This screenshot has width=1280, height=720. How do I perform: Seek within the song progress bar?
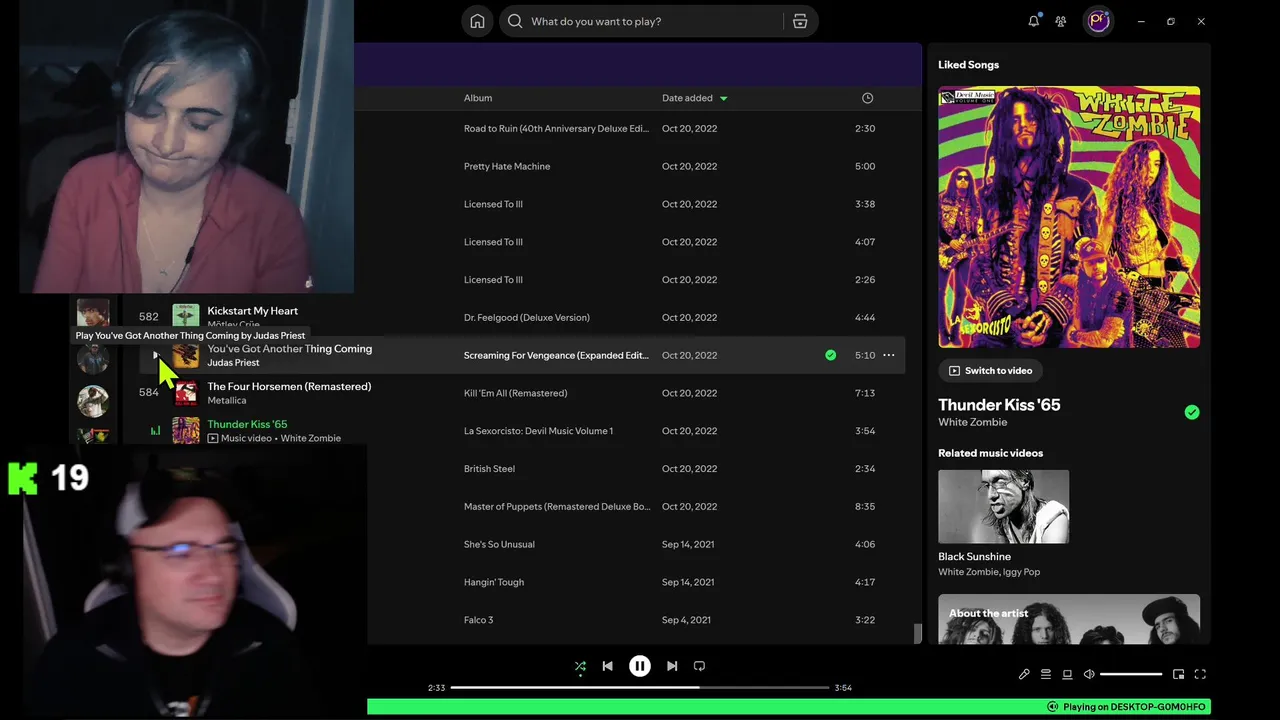(x=640, y=688)
